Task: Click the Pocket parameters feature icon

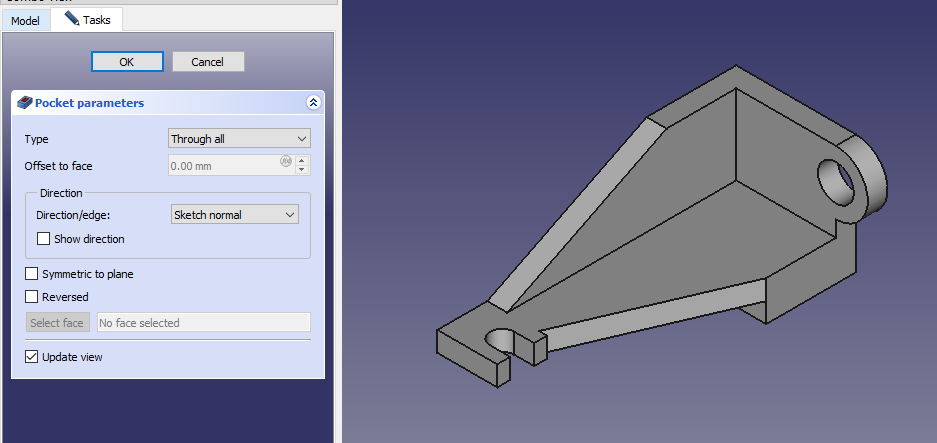Action: (x=25, y=103)
